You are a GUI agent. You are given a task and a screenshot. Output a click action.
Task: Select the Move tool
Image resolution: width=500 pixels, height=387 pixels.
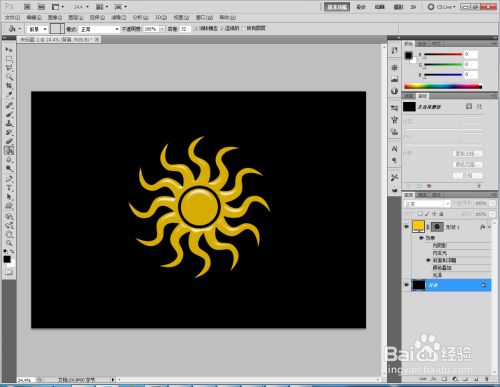[9, 50]
